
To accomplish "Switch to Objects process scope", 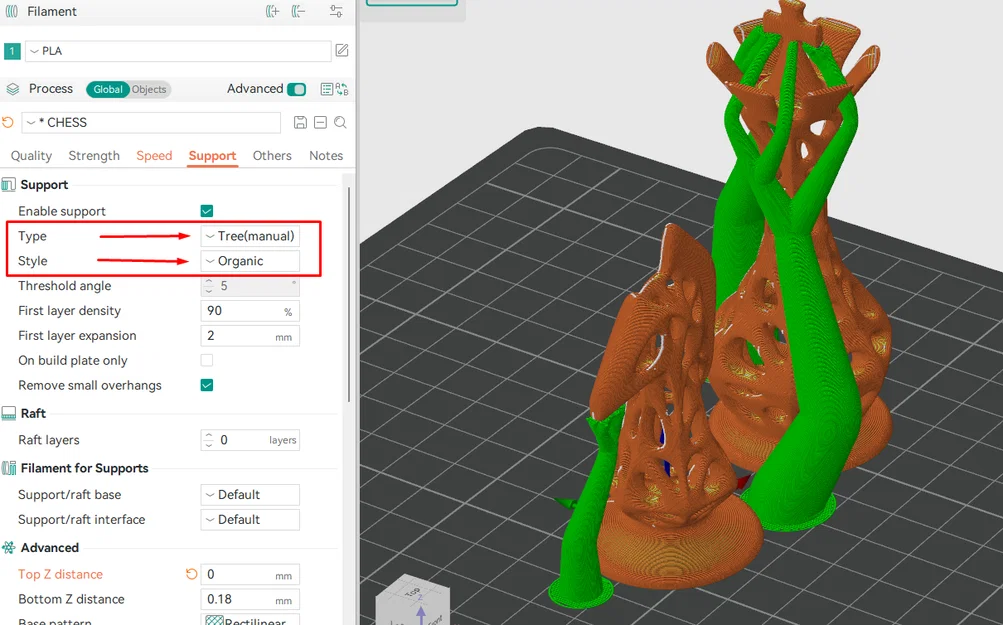I will pyautogui.click(x=148, y=89).
